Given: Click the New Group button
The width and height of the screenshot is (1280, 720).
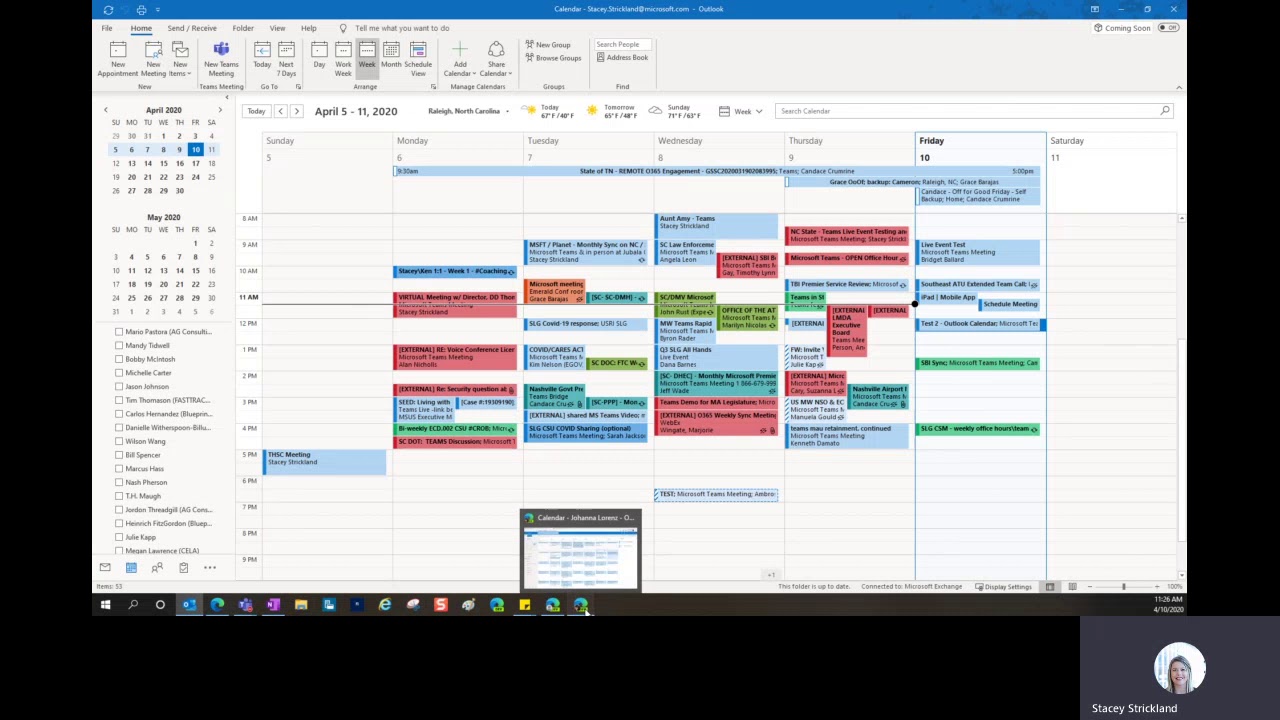Looking at the screenshot, I should [x=548, y=45].
